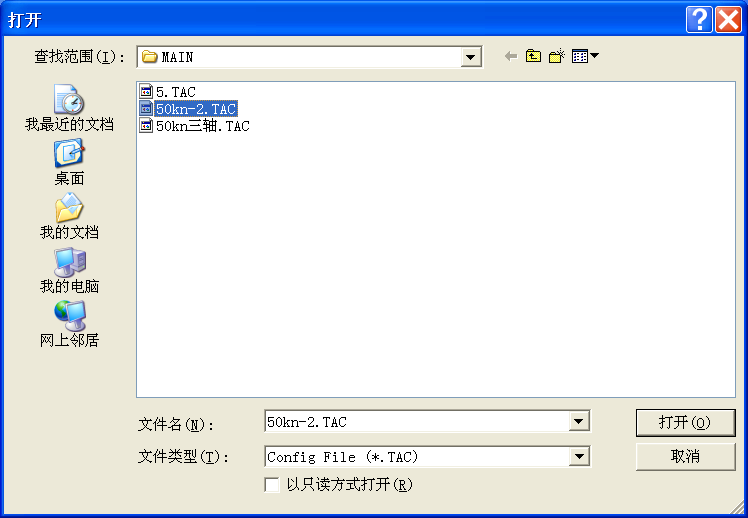The image size is (748, 518).
Task: Go to the Desktop shortcut
Action: coord(69,162)
